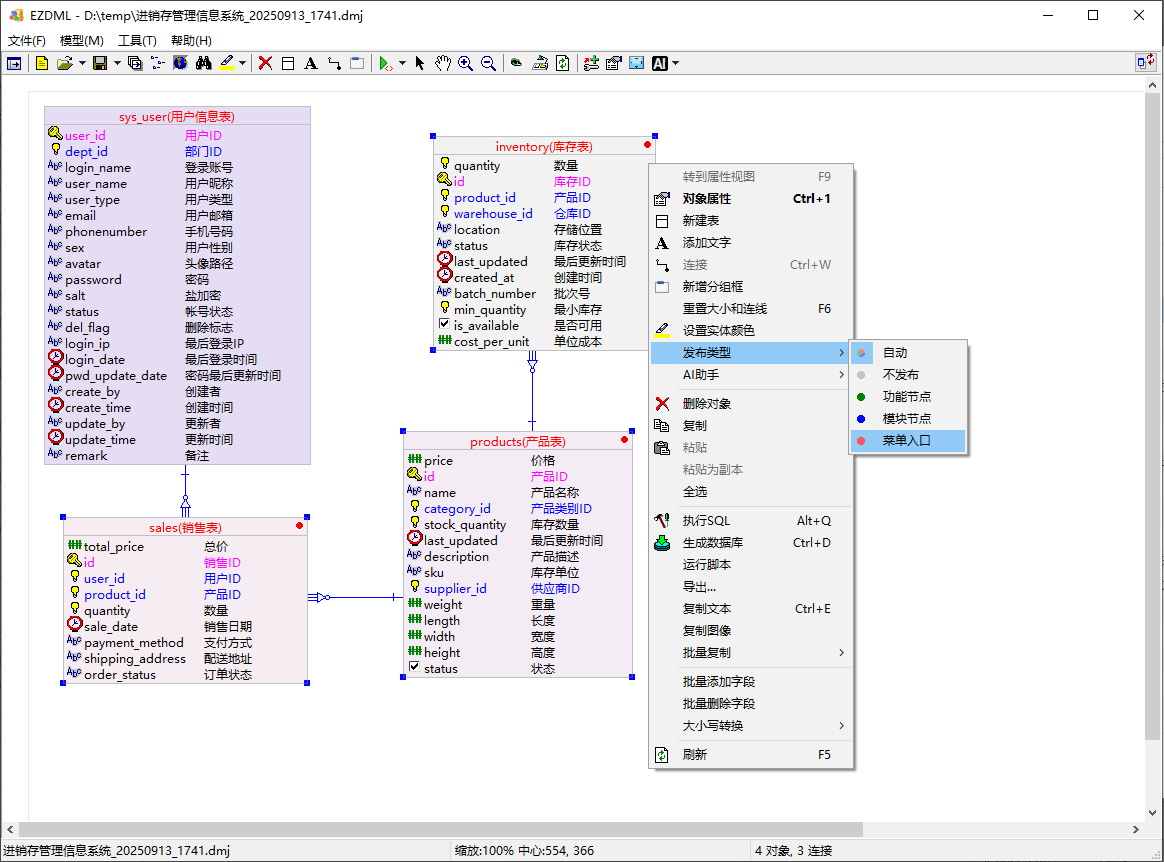The image size is (1164, 862).
Task: Toggle the status checkbox in products table
Action: 414,668
